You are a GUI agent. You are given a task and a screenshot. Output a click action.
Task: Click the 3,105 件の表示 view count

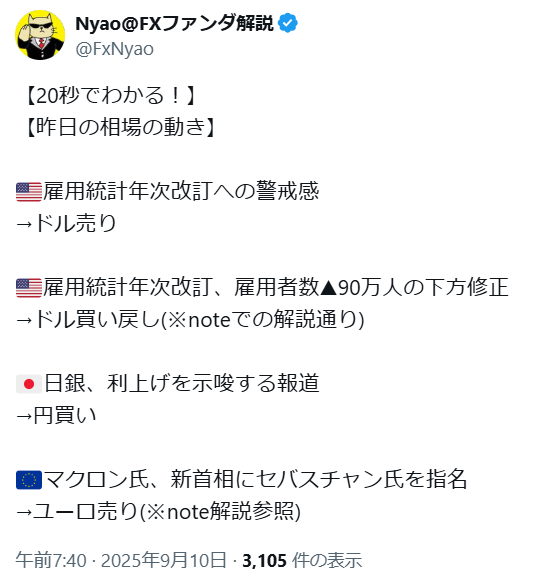point(302,561)
